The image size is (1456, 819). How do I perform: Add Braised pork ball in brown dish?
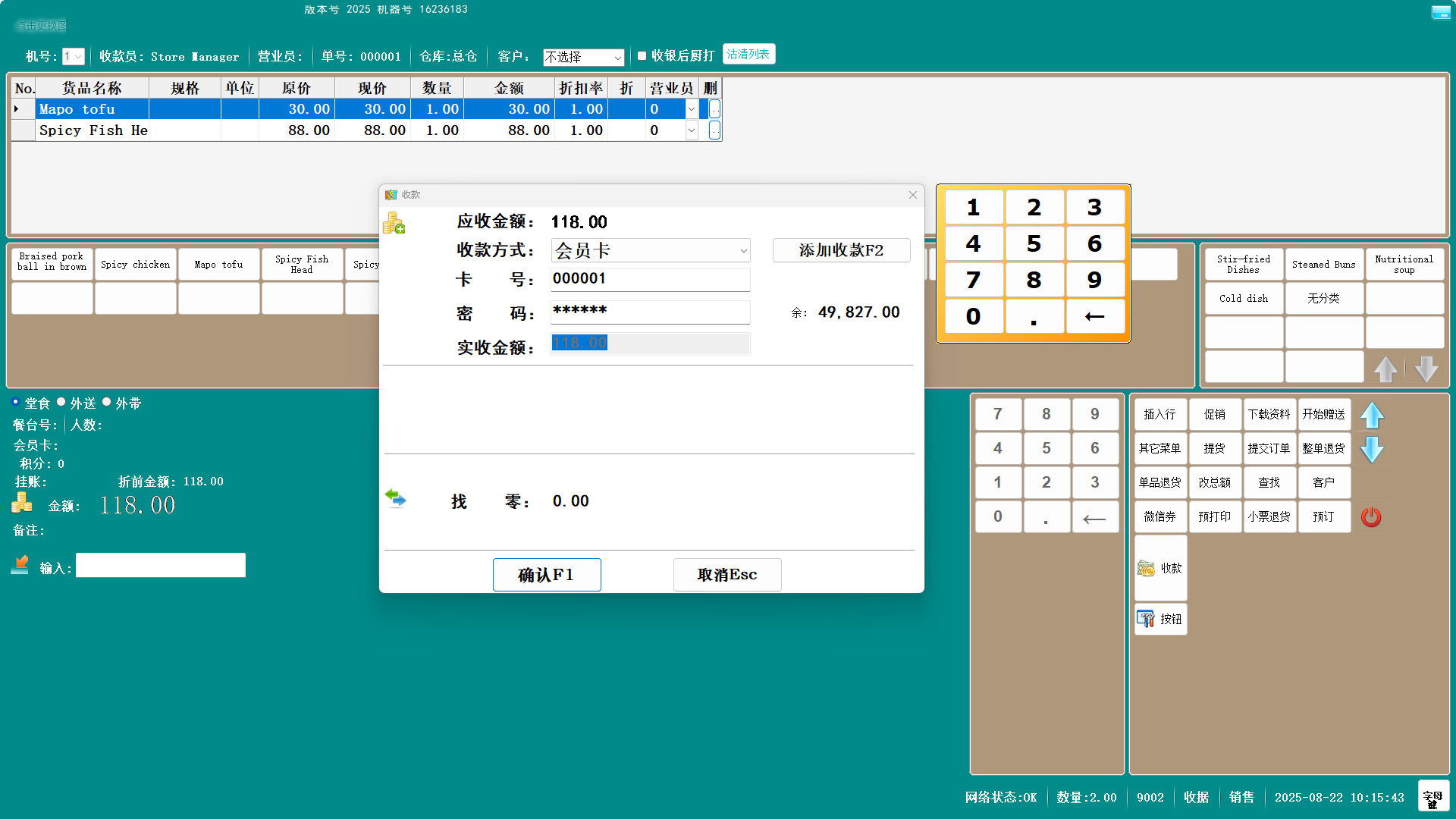(52, 265)
